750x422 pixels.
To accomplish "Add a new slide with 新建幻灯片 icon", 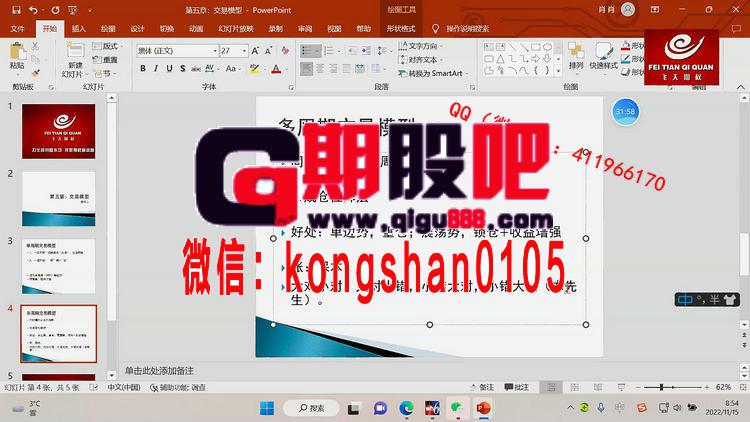I will pos(75,50).
